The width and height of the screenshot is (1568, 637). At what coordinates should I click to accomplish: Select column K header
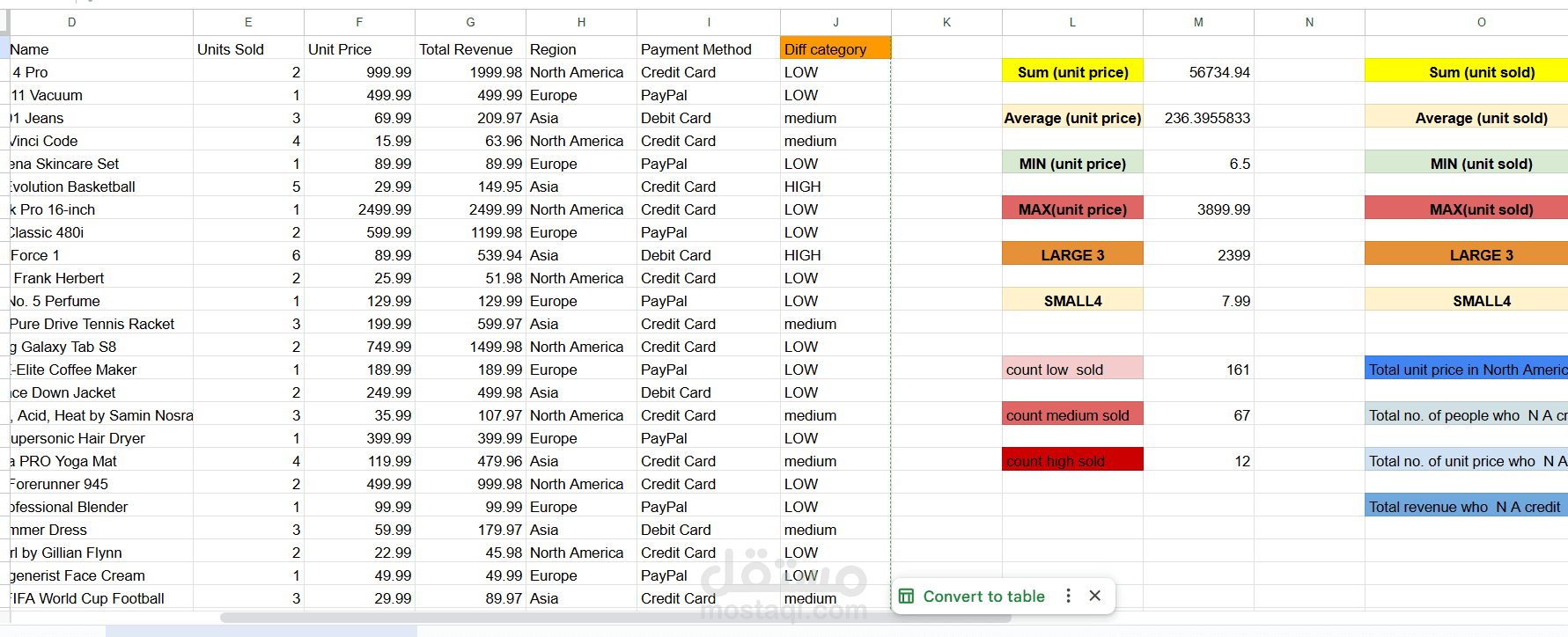click(x=946, y=22)
